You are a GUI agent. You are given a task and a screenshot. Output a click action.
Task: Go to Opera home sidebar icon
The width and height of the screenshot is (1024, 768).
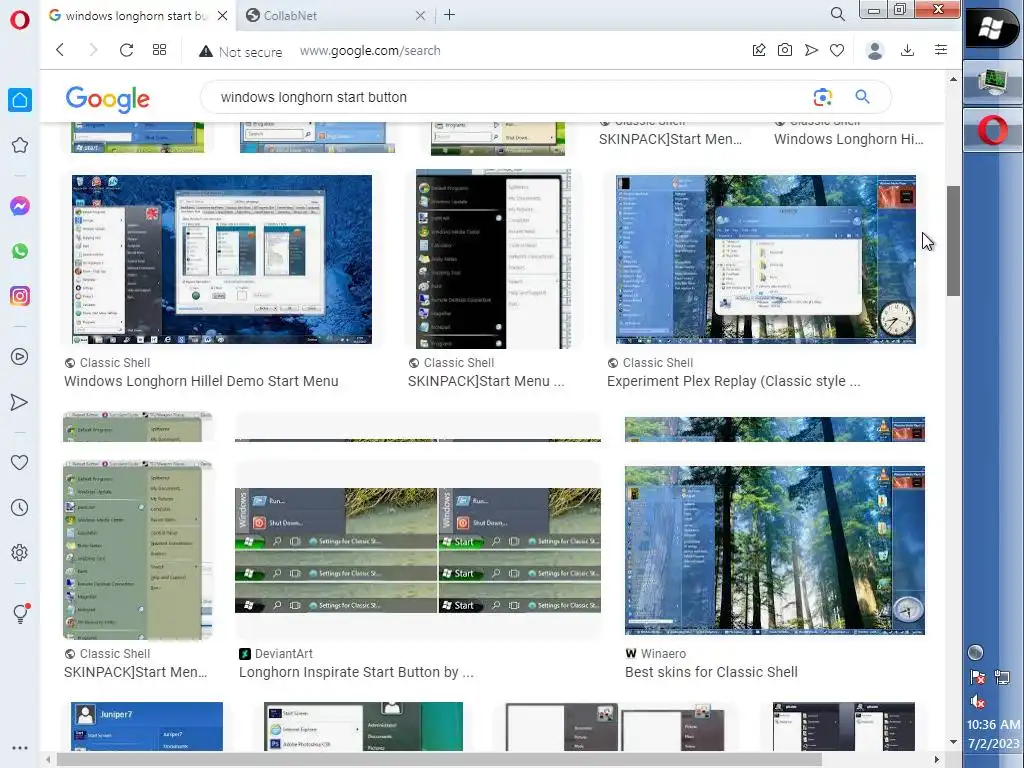click(x=20, y=100)
